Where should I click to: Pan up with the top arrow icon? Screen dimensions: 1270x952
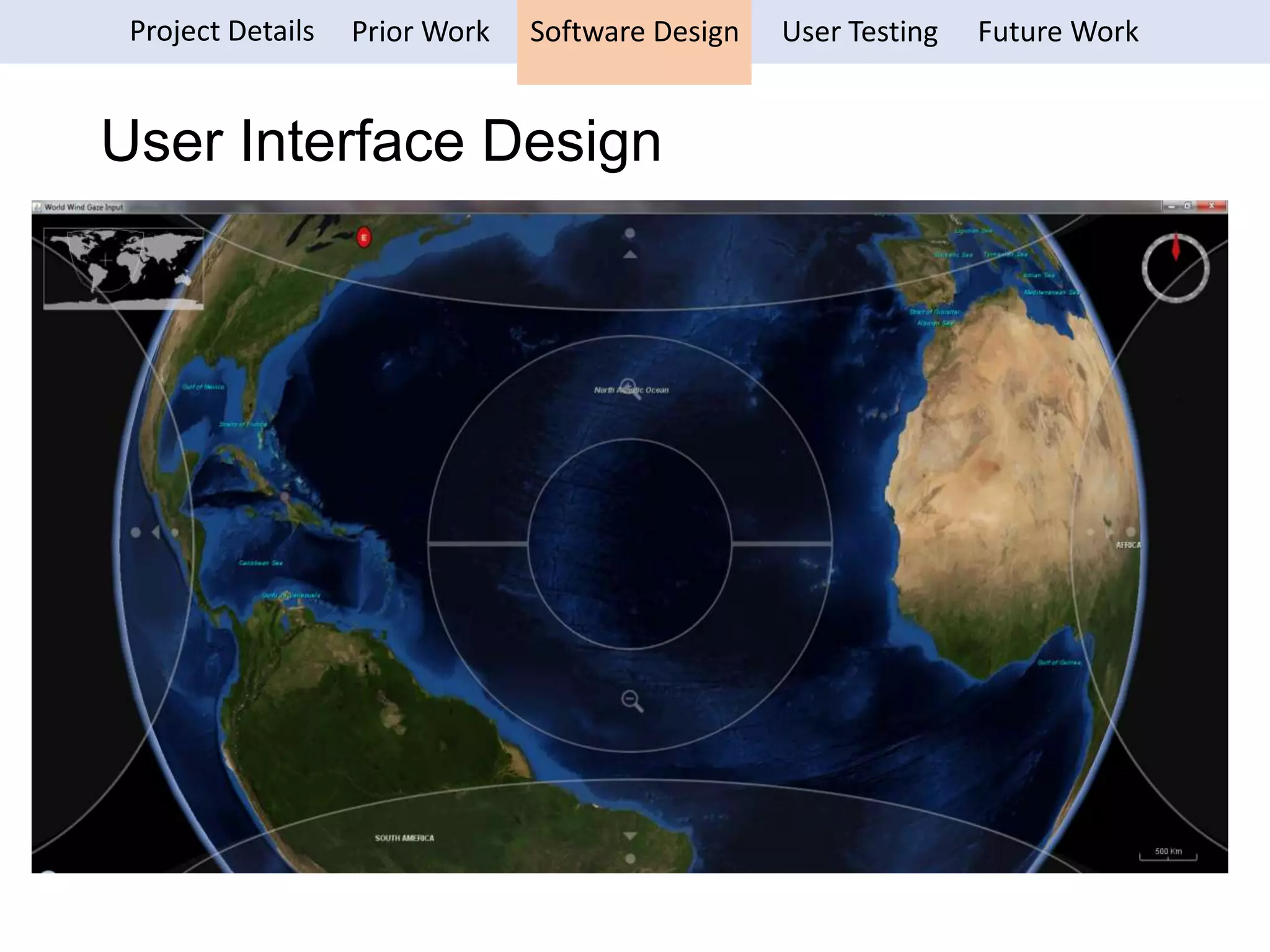630,254
